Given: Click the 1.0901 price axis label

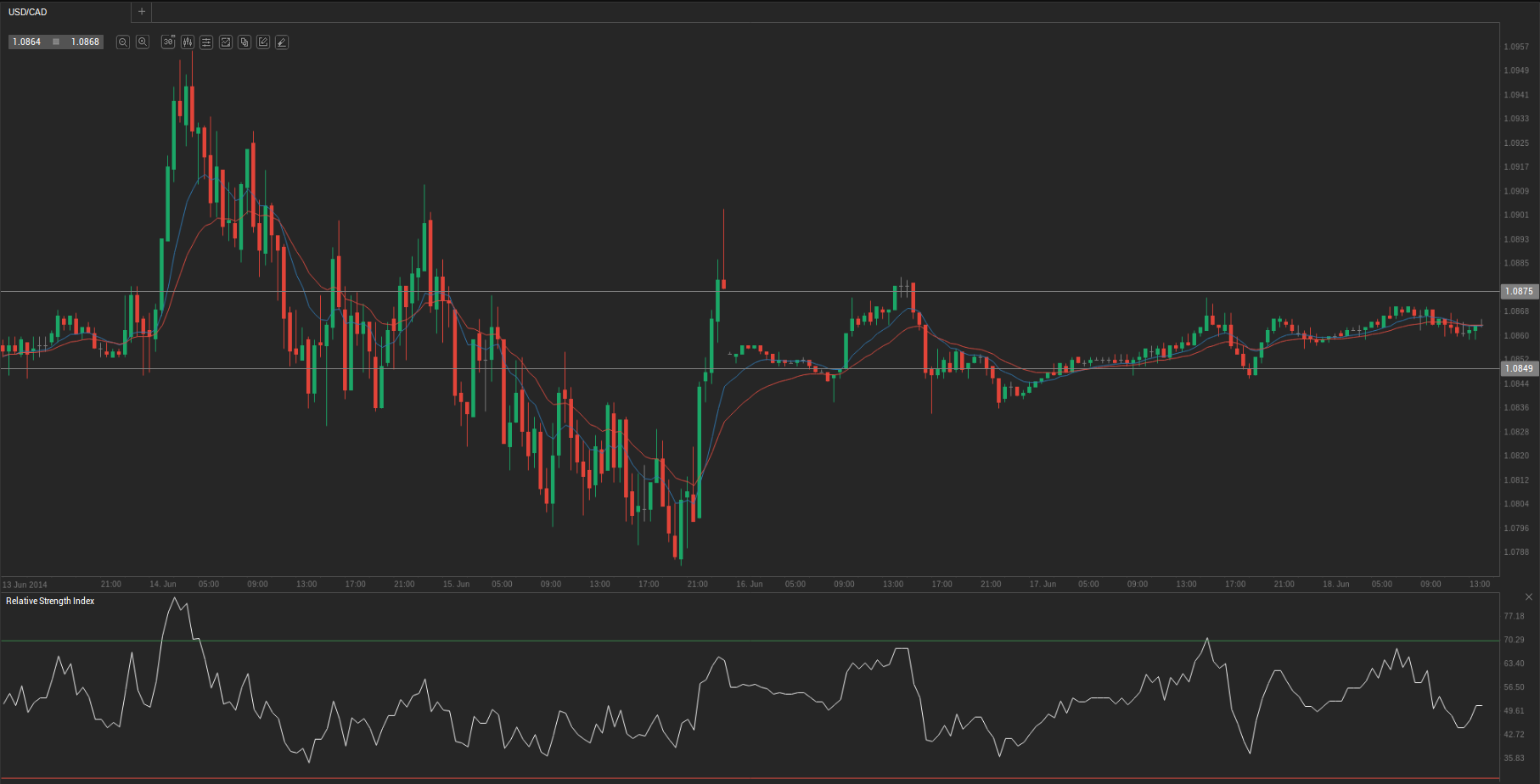Looking at the screenshot, I should point(1516,216).
